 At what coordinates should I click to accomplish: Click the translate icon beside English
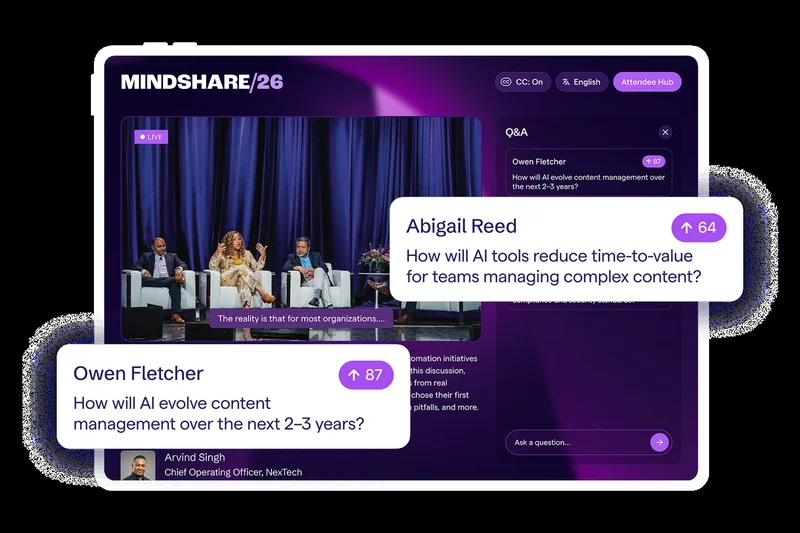[565, 82]
